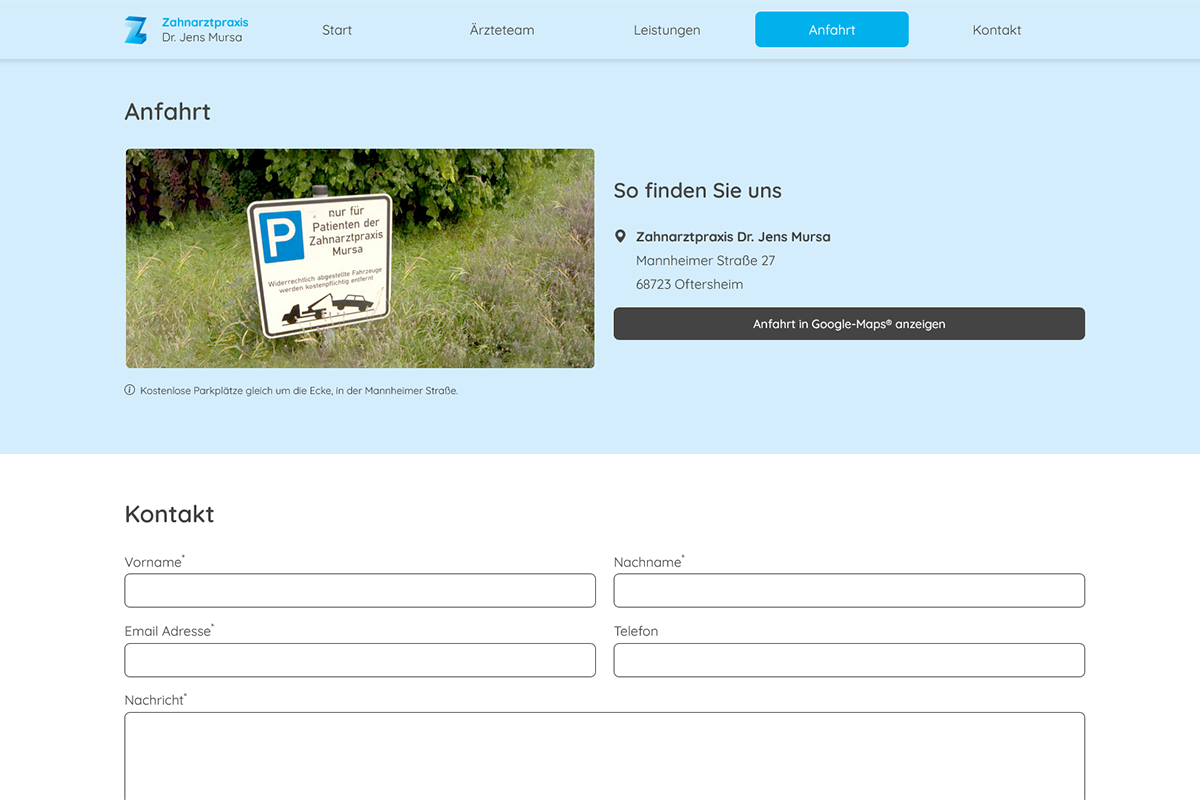
Task: Go to the Ärzteteam section
Action: (502, 30)
